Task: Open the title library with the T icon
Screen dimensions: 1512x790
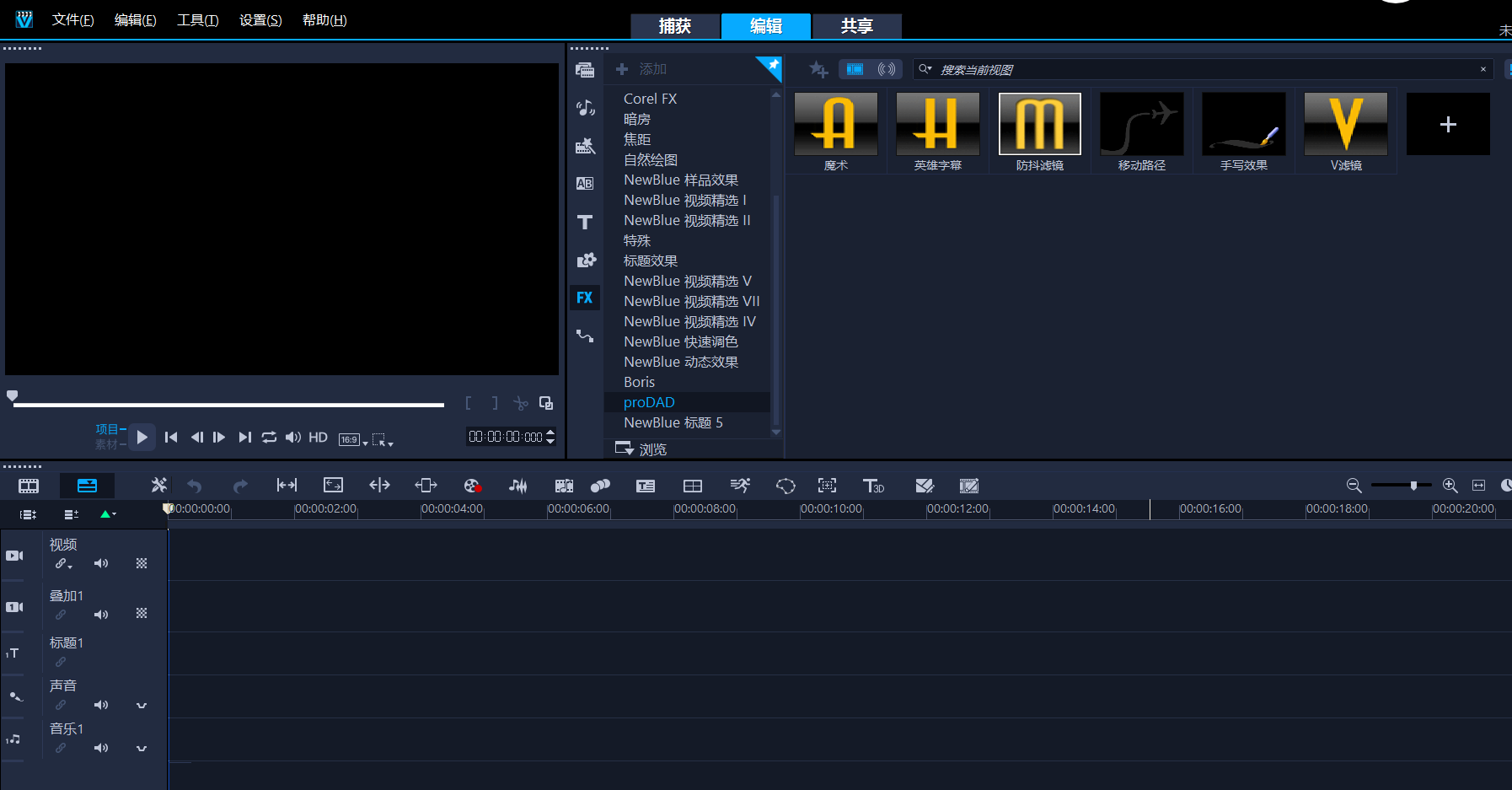Action: [584, 223]
